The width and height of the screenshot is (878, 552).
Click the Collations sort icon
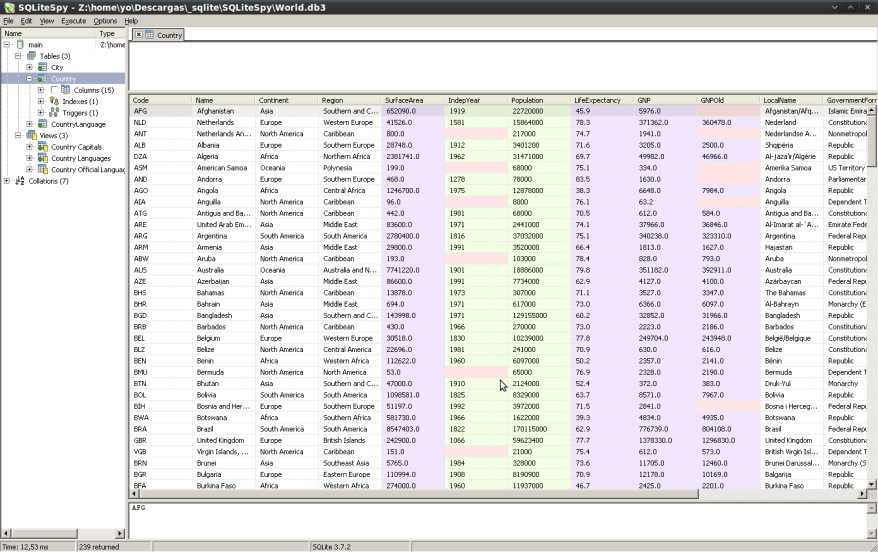[20, 181]
